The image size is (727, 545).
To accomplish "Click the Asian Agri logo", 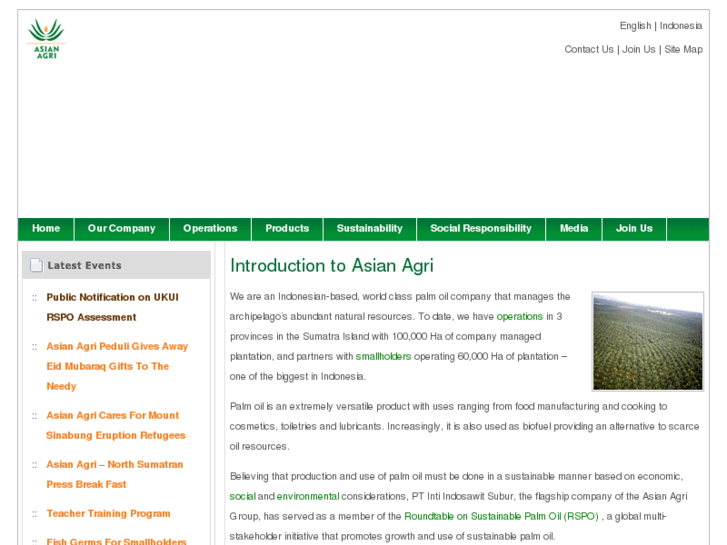I will [46, 39].
